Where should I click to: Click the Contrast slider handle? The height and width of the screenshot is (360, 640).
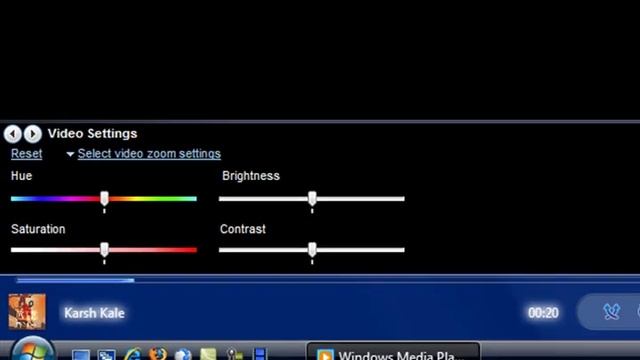click(x=312, y=250)
